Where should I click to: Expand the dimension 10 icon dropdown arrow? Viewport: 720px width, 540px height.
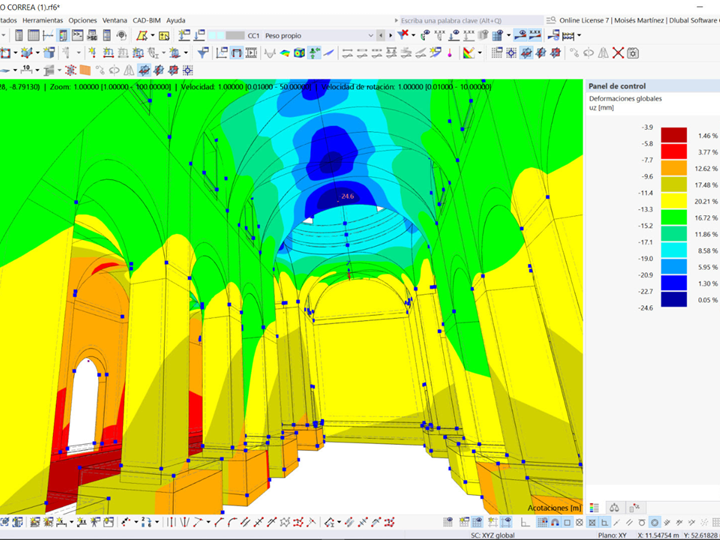pyautogui.click(x=37, y=70)
